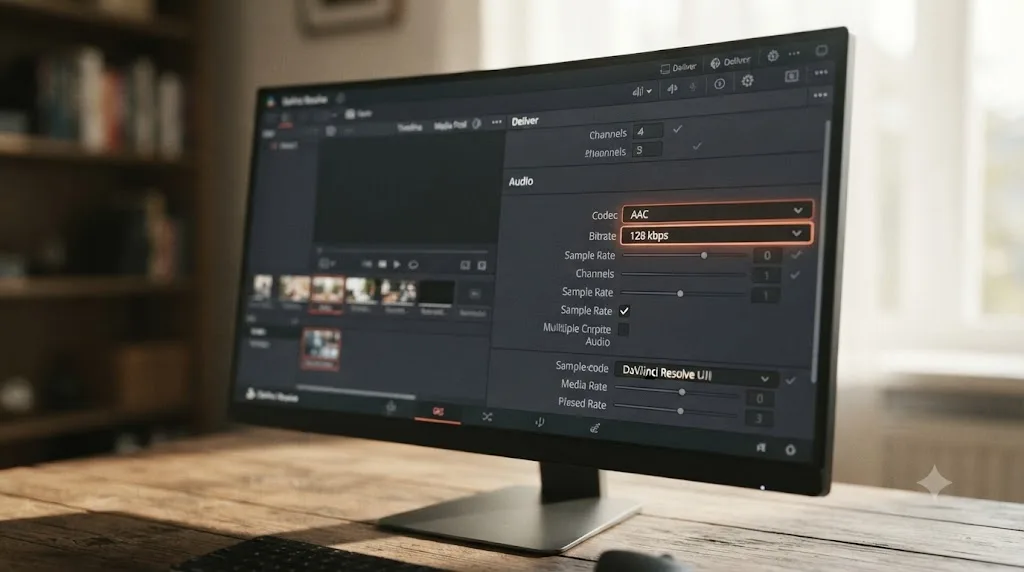Click the DaVinci Resolve logo at bottom left

pyautogui.click(x=250, y=393)
